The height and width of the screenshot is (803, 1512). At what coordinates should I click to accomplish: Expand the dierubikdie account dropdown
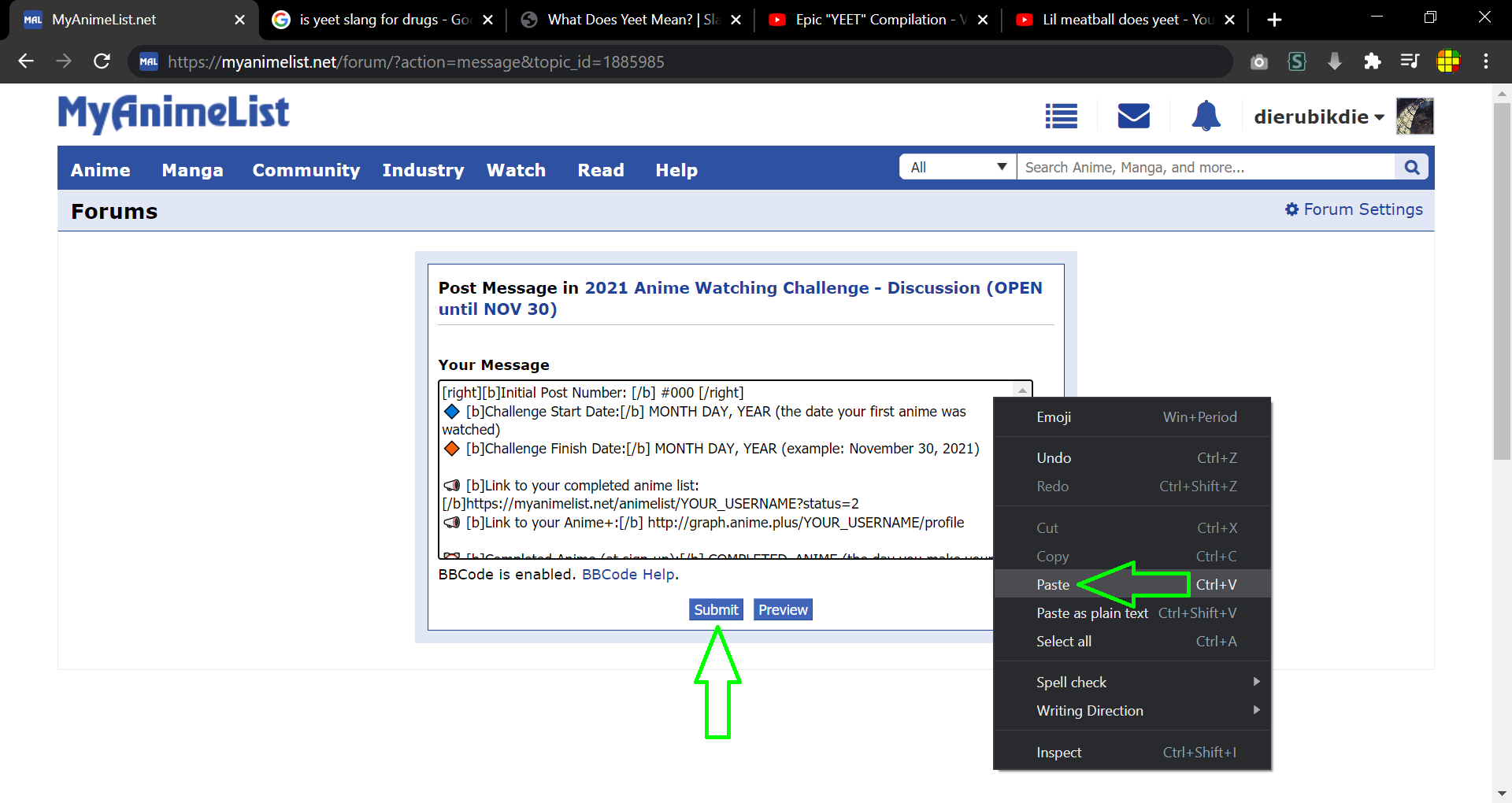tap(1318, 117)
